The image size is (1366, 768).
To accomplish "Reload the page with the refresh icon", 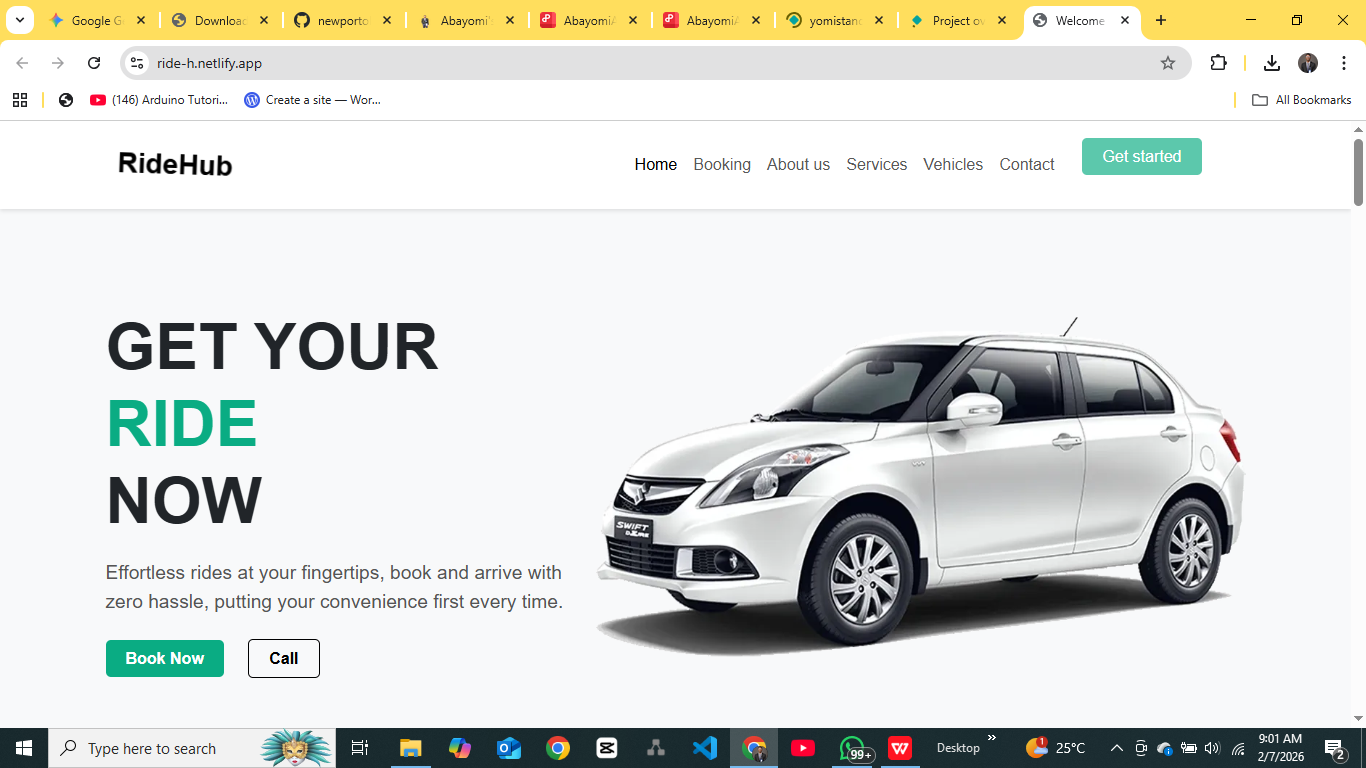I will pyautogui.click(x=94, y=63).
